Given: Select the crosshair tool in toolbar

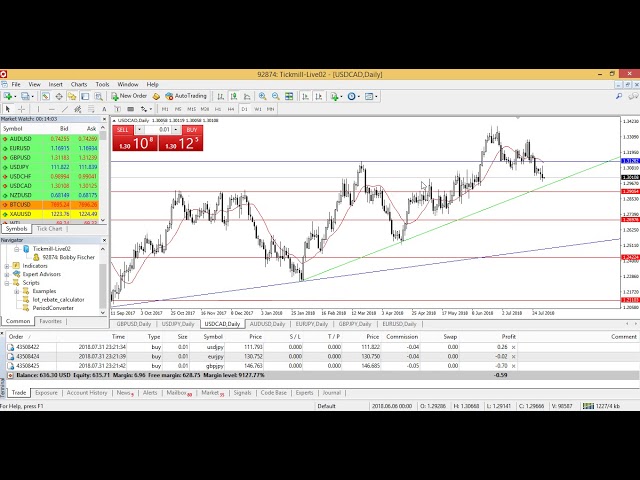Looking at the screenshot, I should [x=20, y=108].
